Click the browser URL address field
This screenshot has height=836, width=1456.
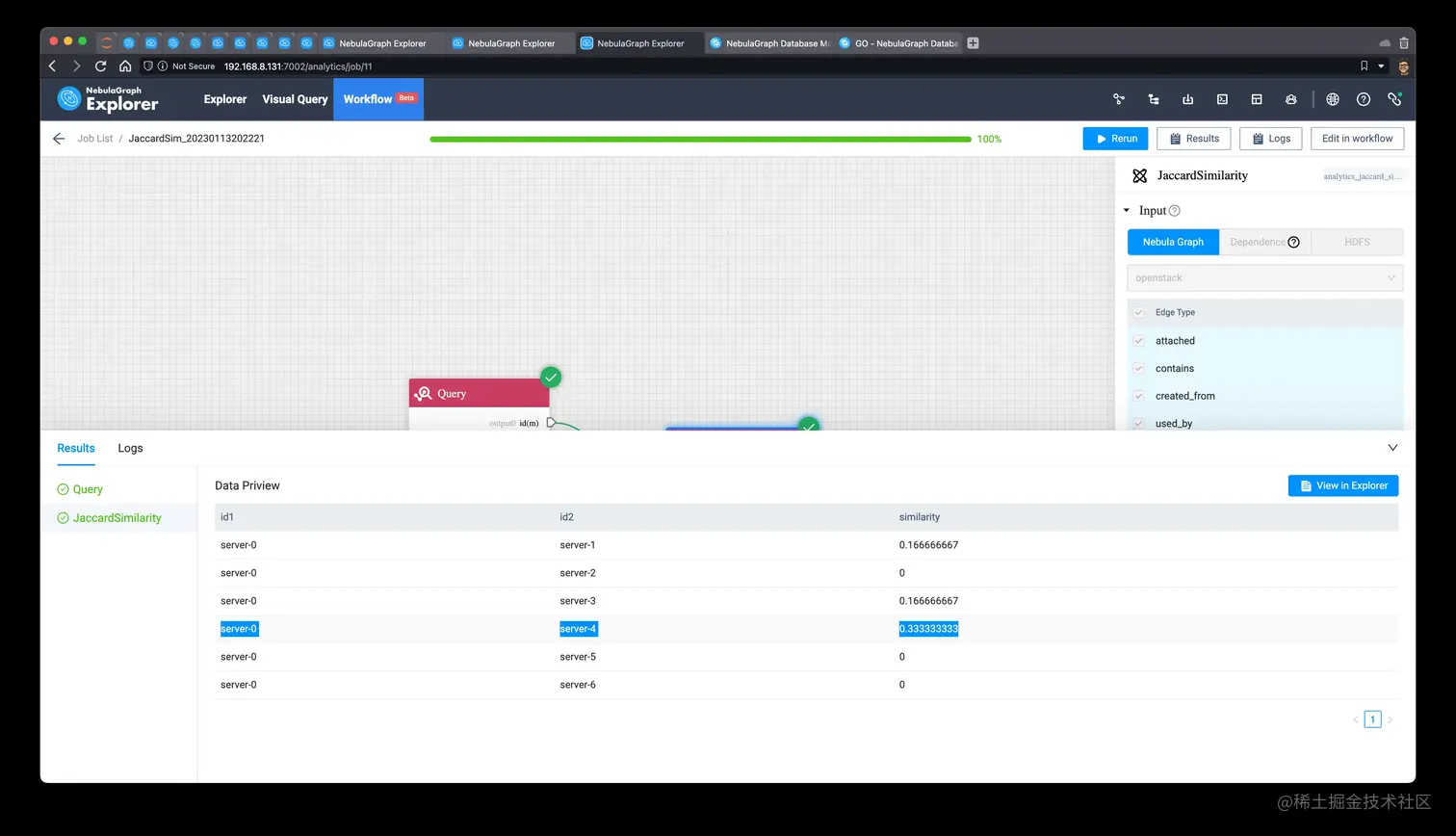coord(751,66)
